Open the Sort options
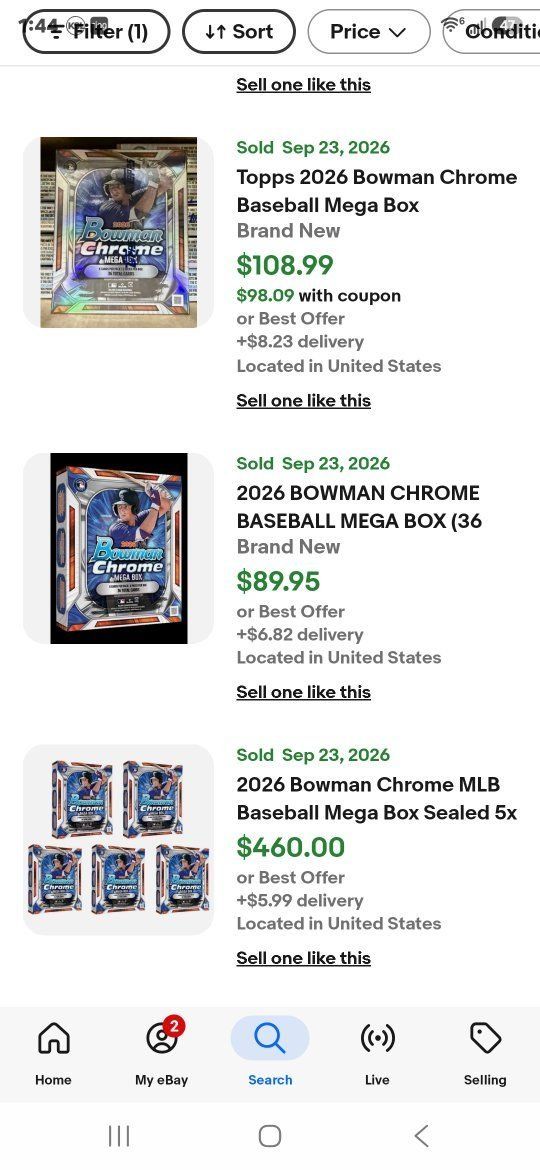 [239, 31]
